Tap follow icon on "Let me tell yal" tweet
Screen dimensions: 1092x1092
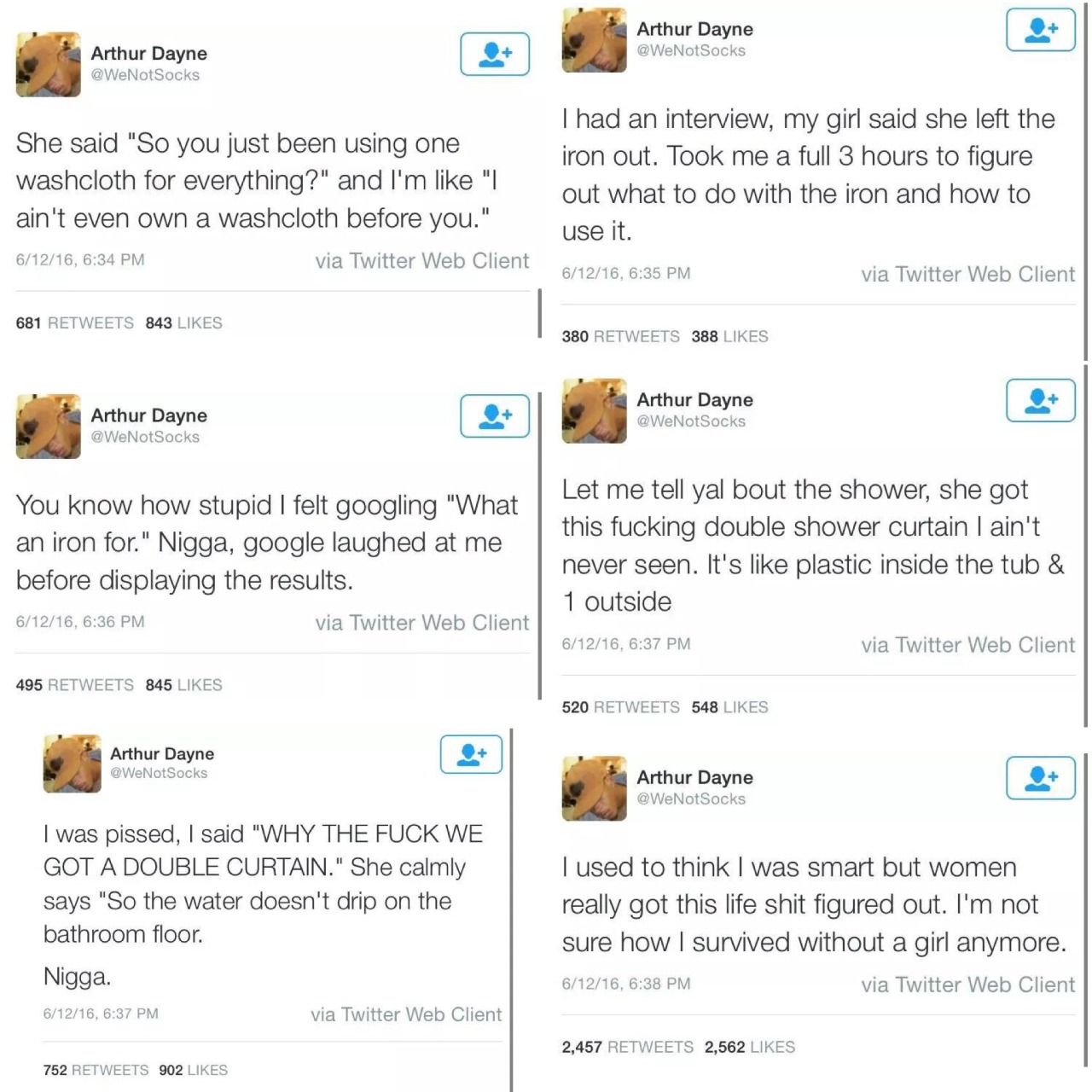pos(1041,400)
